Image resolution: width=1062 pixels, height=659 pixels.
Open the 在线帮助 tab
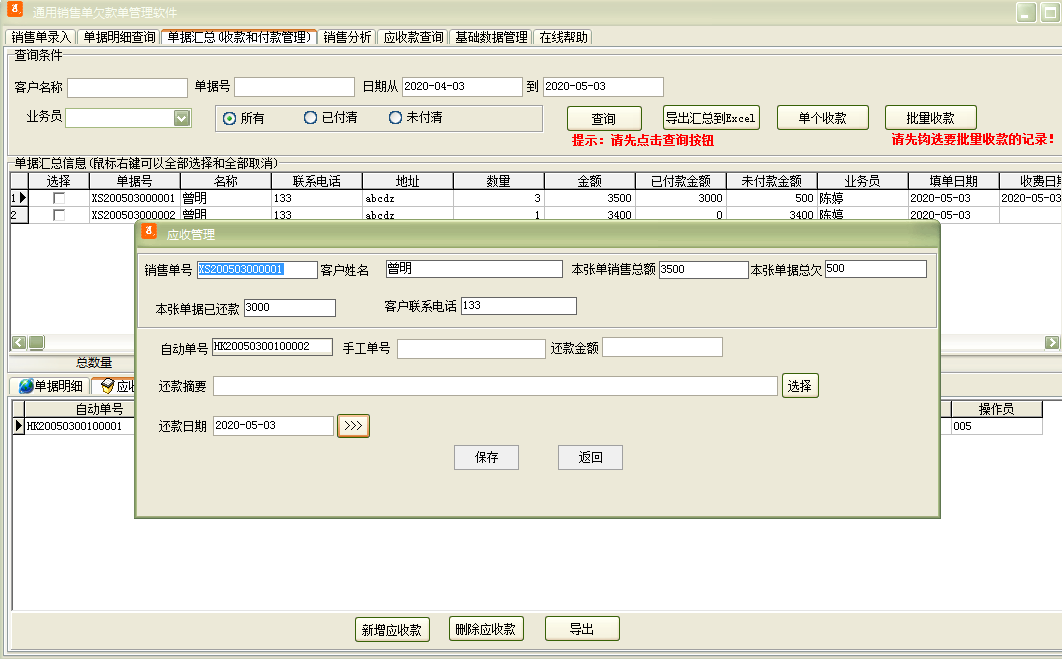(563, 37)
